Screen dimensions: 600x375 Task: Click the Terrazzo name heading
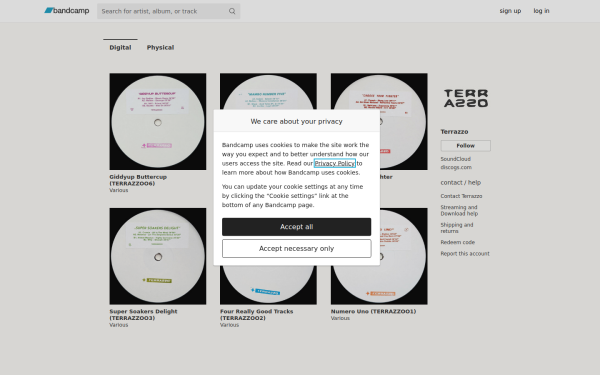pos(454,132)
